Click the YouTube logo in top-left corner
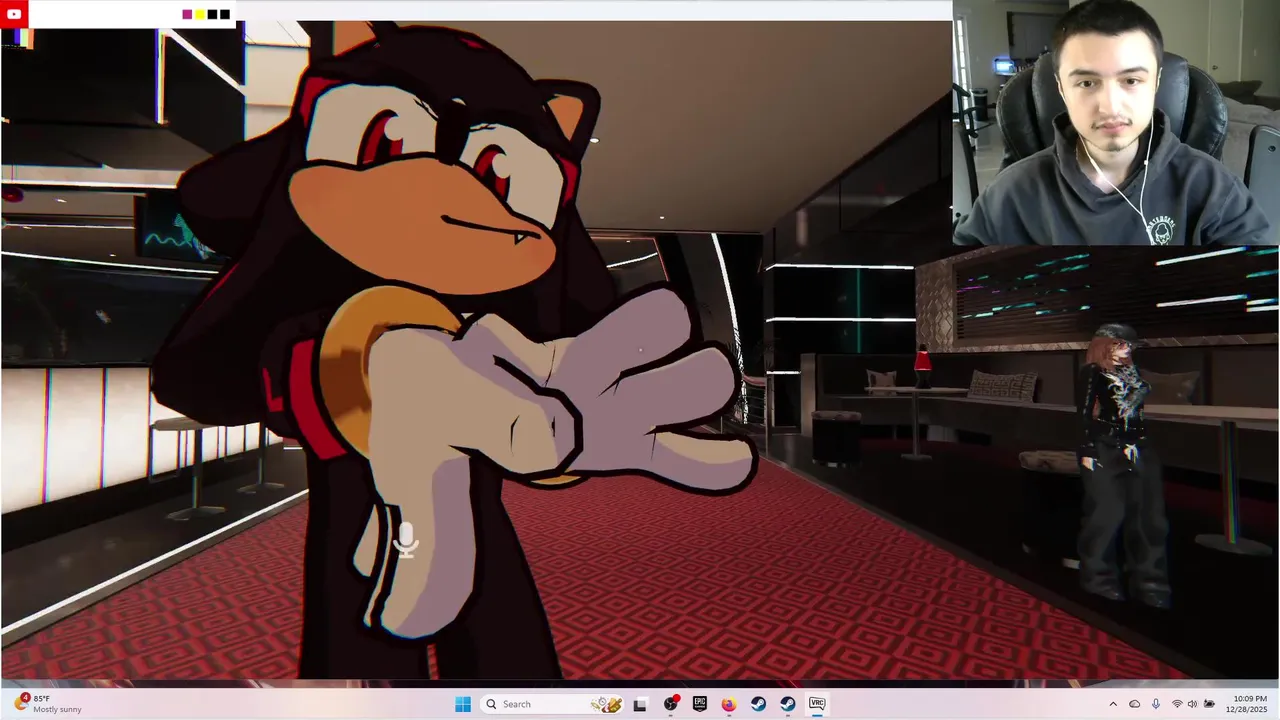Viewport: 1280px width, 720px height. click(14, 14)
